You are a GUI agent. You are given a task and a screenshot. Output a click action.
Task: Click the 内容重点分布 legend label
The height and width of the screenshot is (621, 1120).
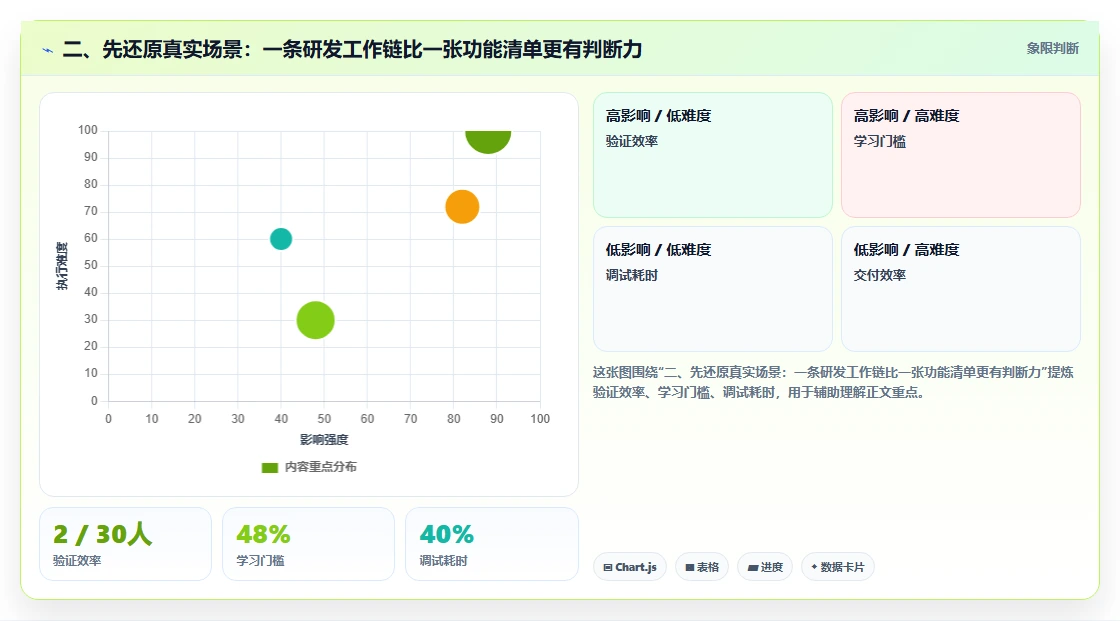321,467
